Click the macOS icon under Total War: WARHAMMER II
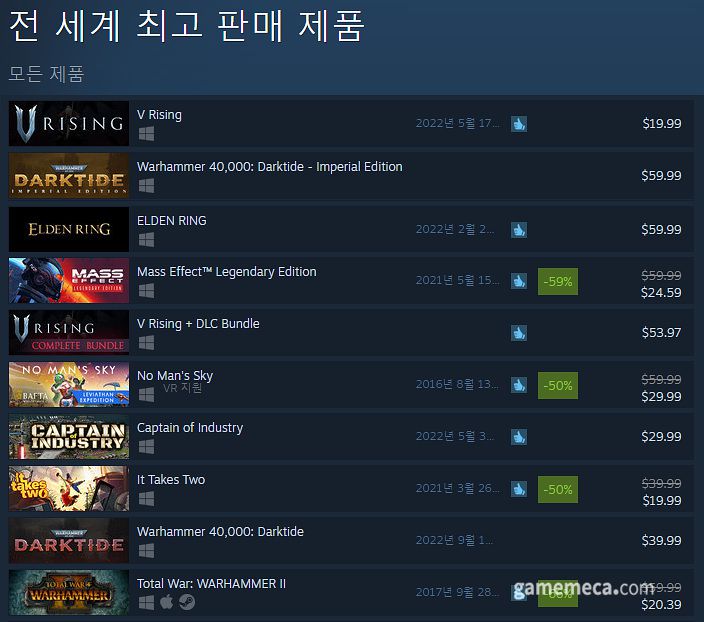The height and width of the screenshot is (622, 704). tap(167, 602)
